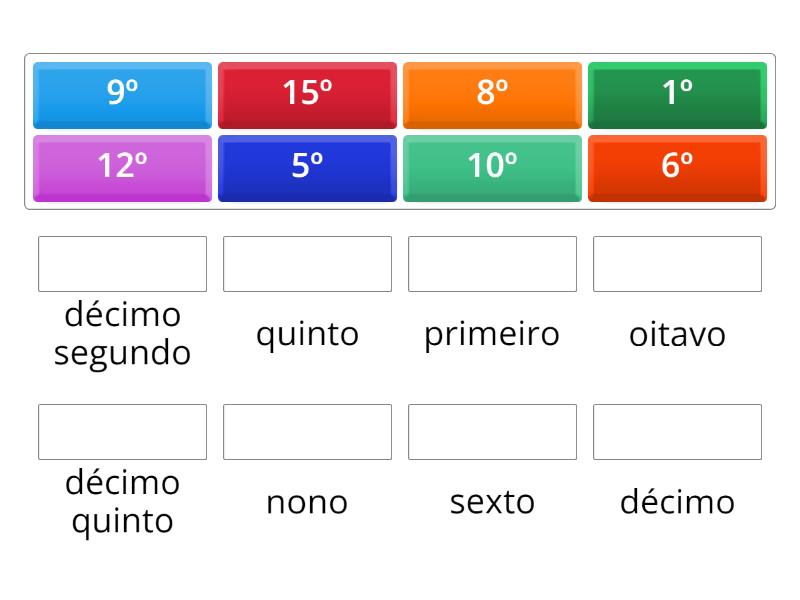Click the label nono

click(x=307, y=501)
